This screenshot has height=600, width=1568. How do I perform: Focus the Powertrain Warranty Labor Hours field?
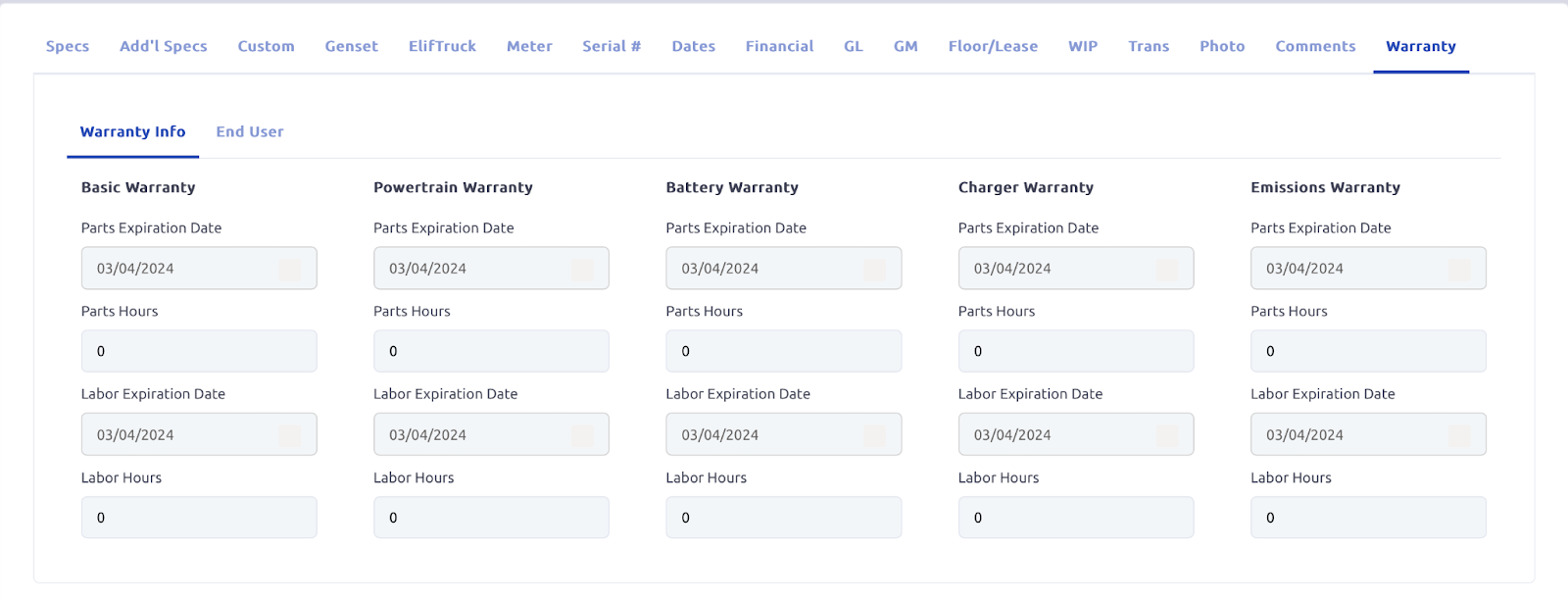coord(491,518)
